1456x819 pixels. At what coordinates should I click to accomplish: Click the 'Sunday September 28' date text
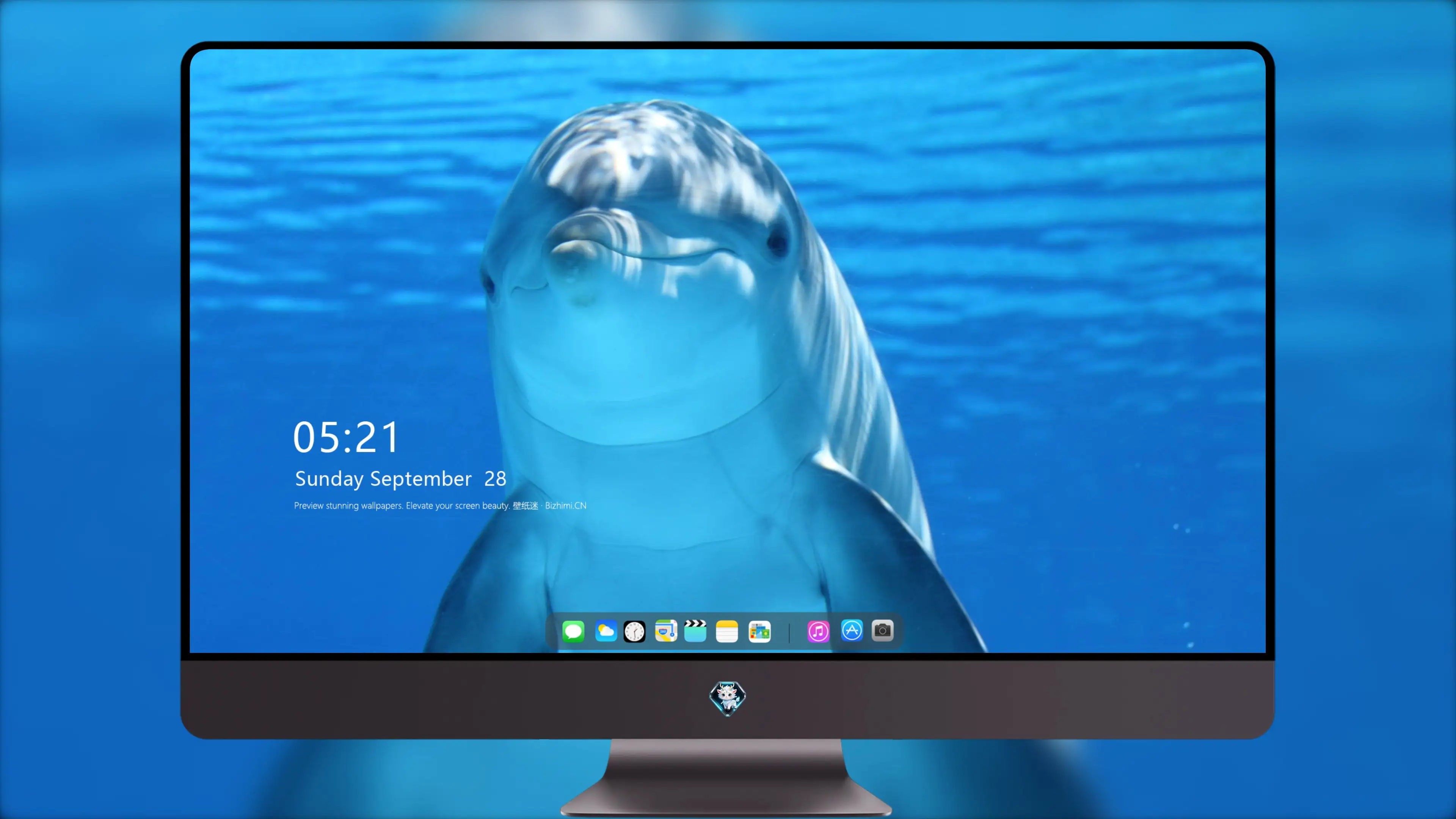click(401, 479)
